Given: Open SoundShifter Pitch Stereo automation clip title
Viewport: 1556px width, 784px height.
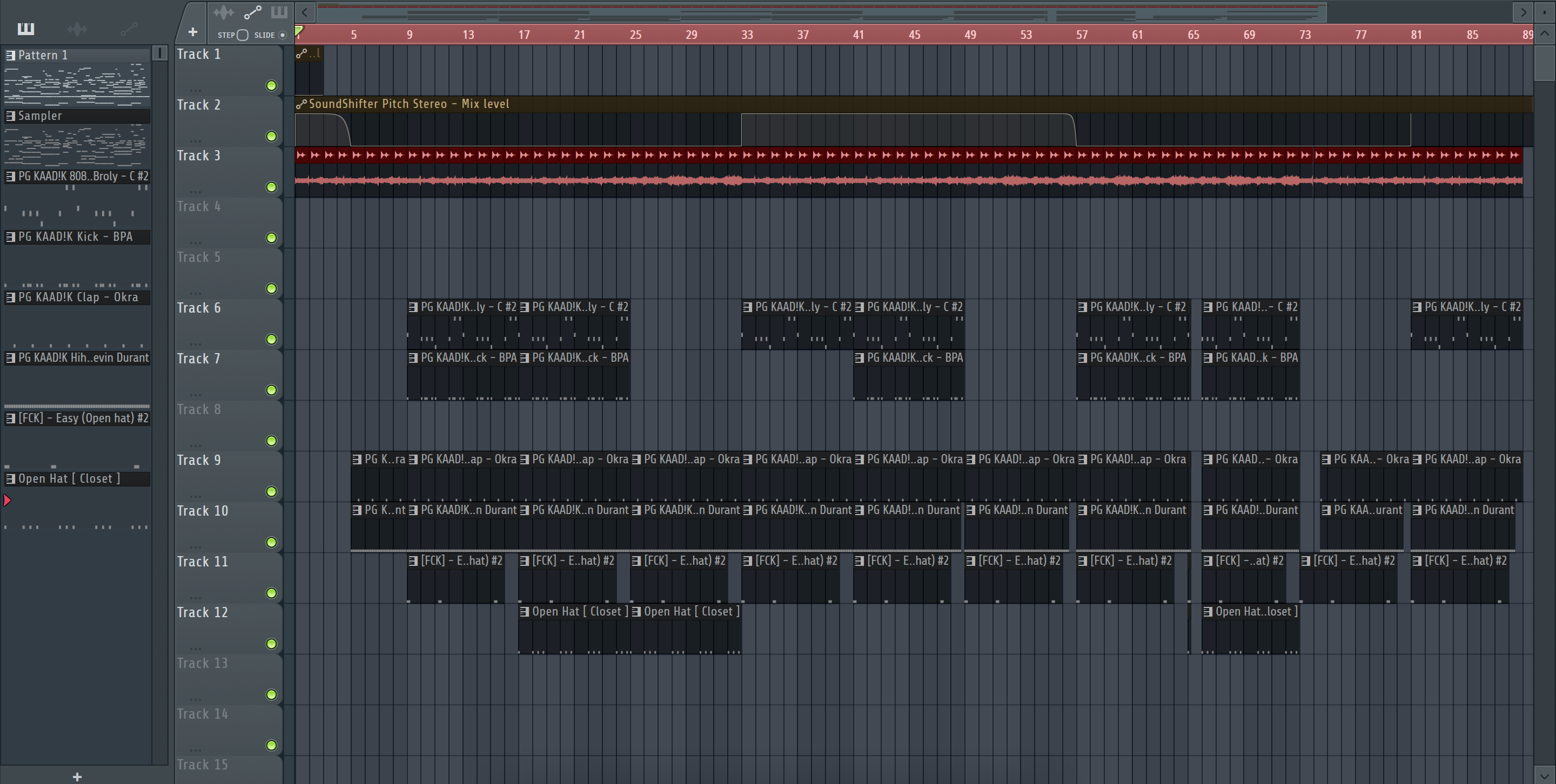Looking at the screenshot, I should [x=408, y=104].
